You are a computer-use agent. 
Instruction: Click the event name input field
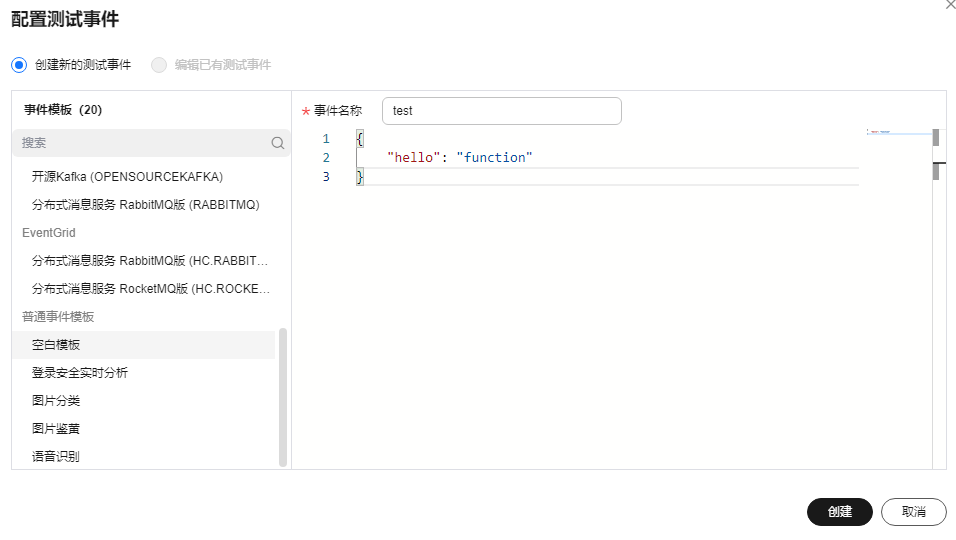coord(501,111)
